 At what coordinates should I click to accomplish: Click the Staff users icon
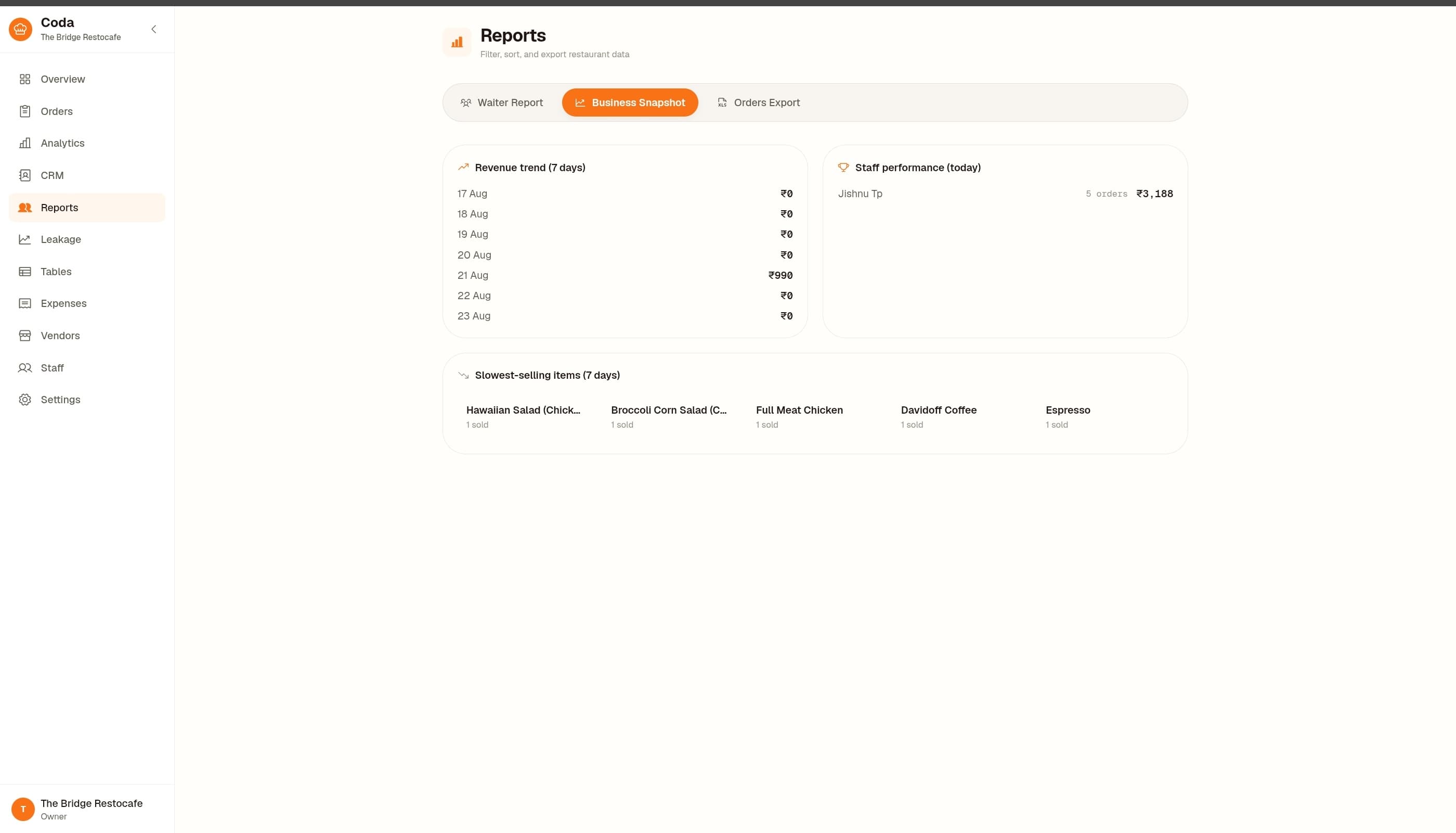coord(24,368)
